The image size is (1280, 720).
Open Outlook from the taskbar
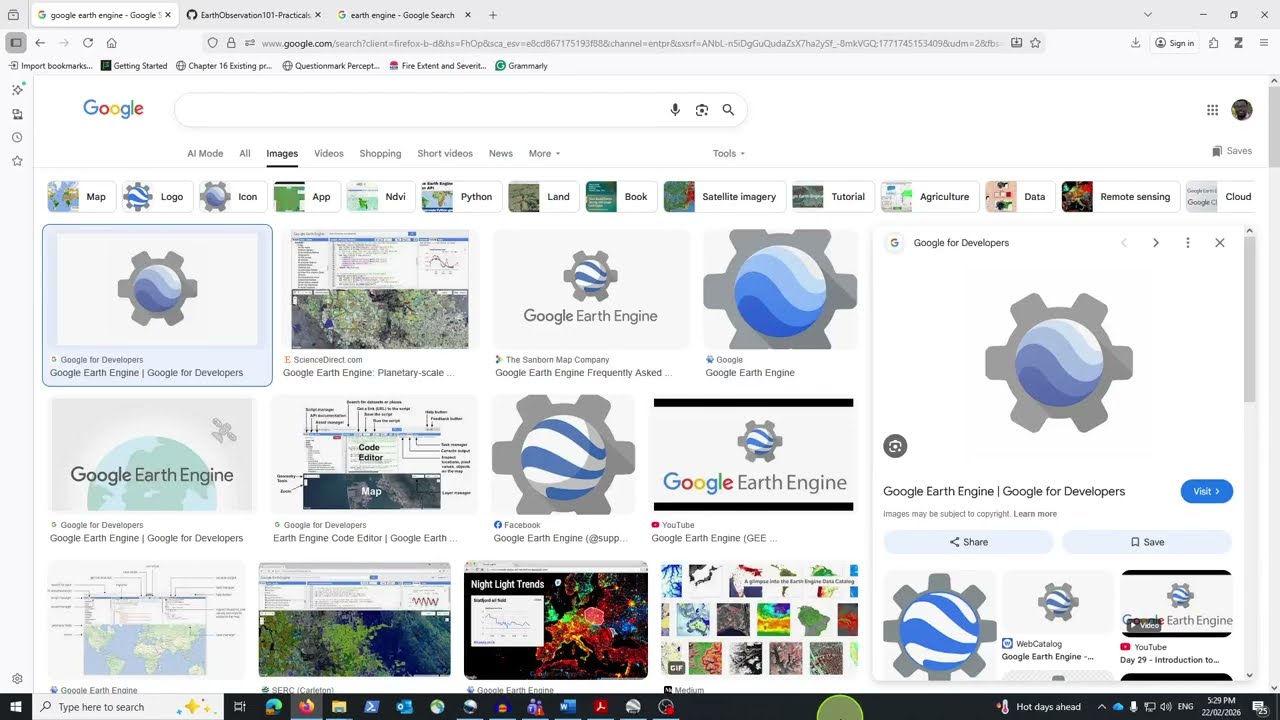point(404,707)
